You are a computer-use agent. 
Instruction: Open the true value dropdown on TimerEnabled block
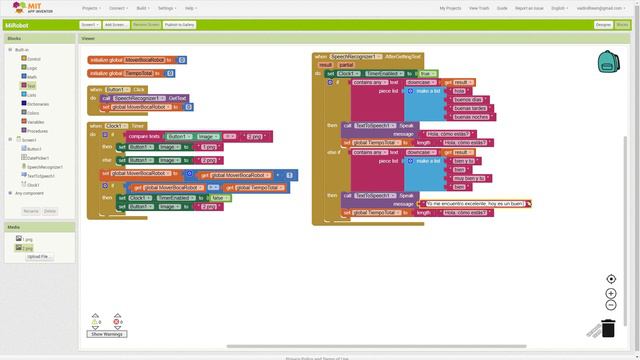[x=428, y=73]
